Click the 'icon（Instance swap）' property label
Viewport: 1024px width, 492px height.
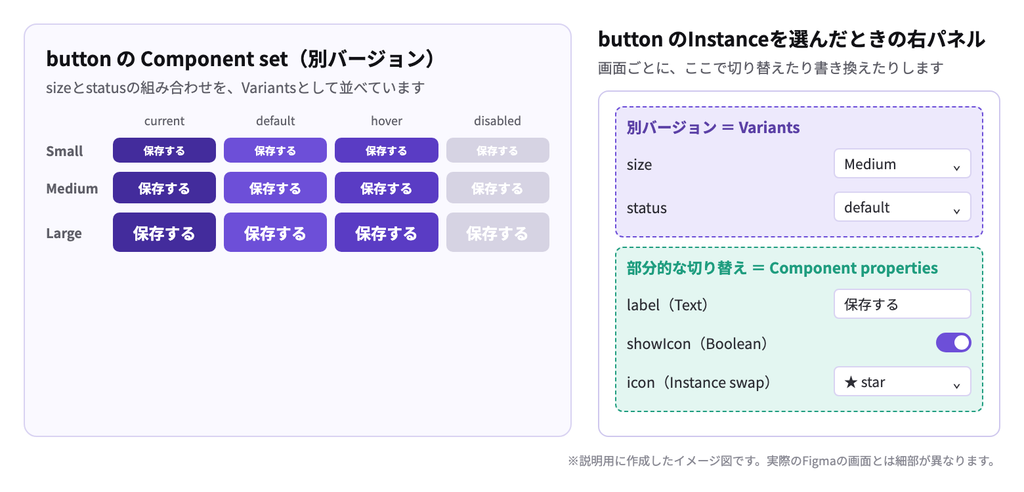699,382
